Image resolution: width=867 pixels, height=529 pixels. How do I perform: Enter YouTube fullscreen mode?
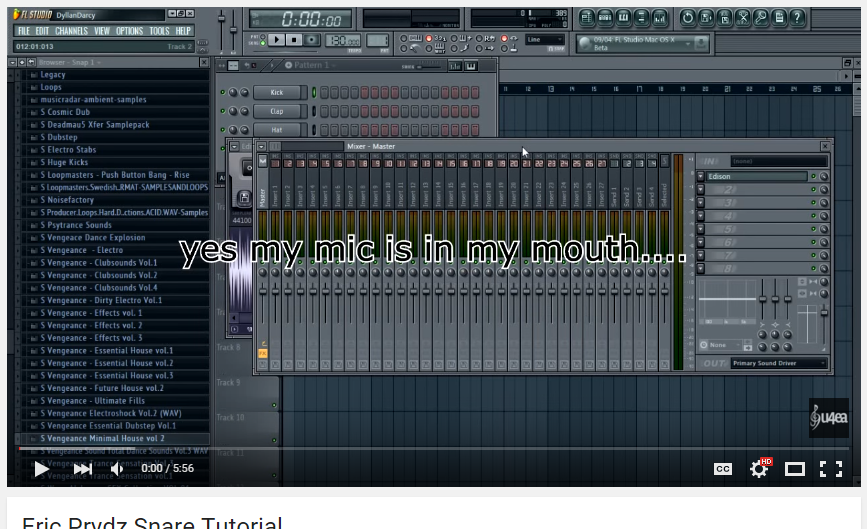(831, 469)
